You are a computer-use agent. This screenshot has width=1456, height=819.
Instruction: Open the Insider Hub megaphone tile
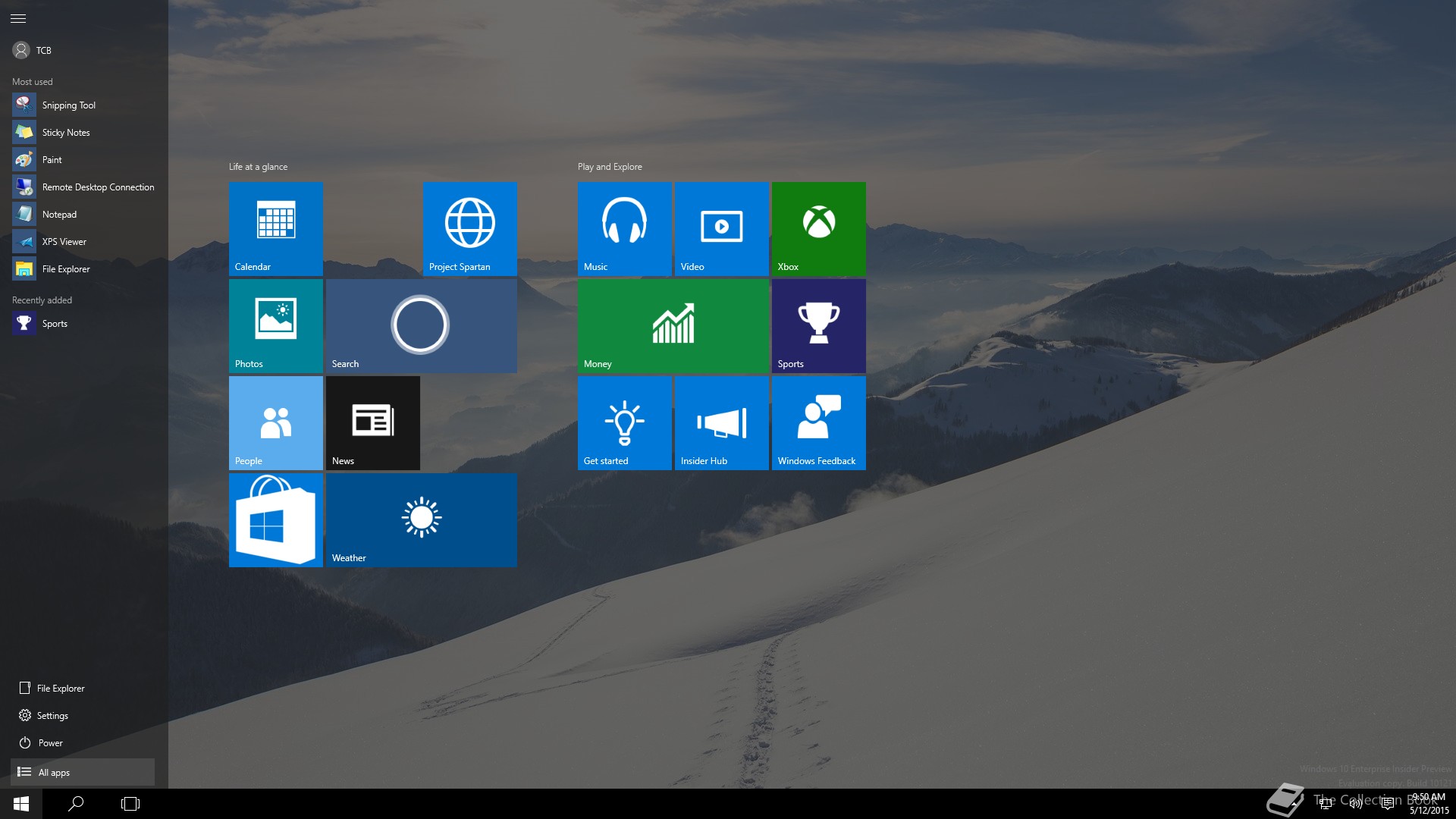tap(722, 423)
